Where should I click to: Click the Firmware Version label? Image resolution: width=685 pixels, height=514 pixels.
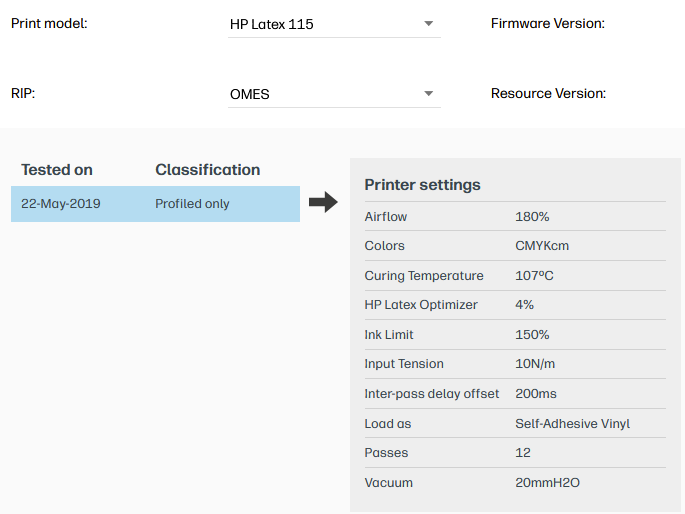(x=548, y=23)
